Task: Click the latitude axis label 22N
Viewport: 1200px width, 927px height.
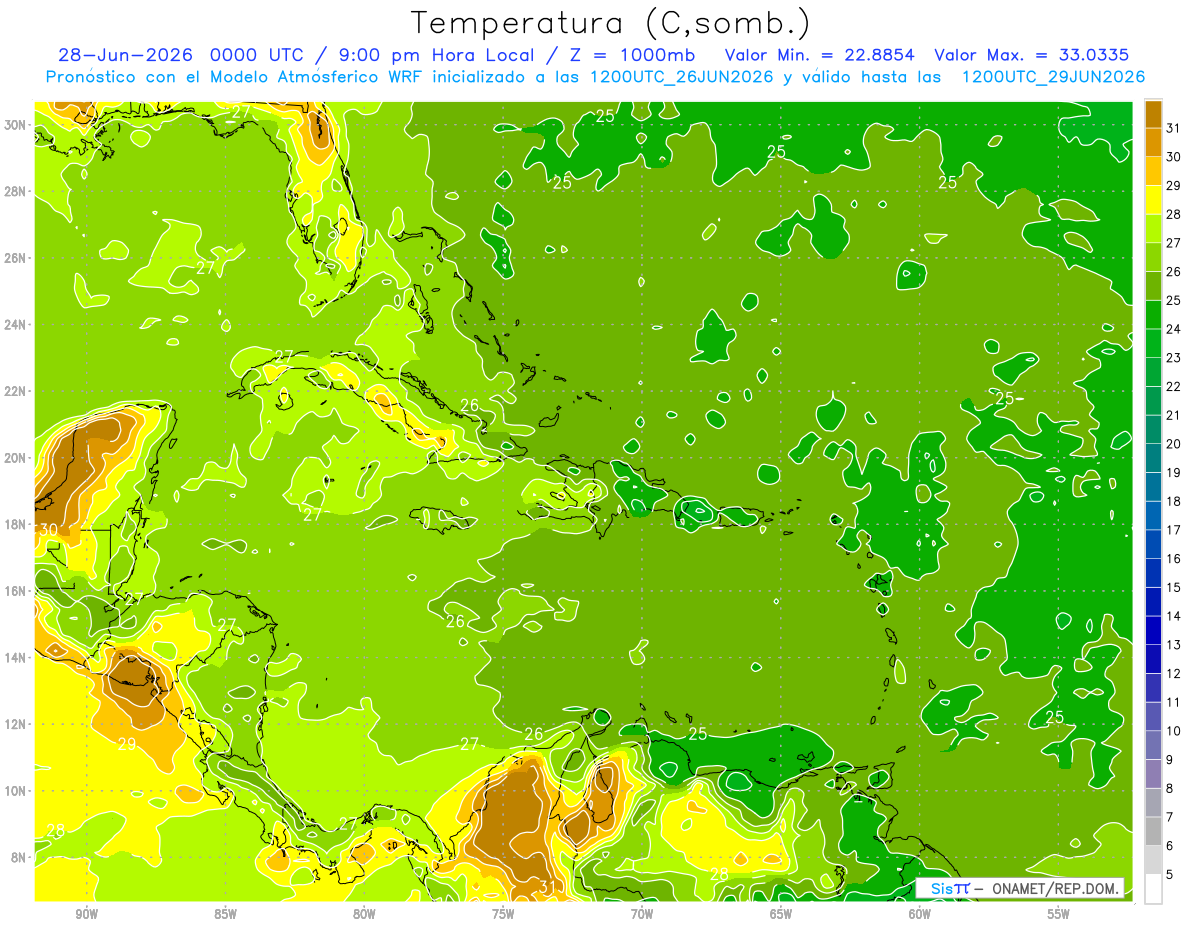Action: [17, 391]
